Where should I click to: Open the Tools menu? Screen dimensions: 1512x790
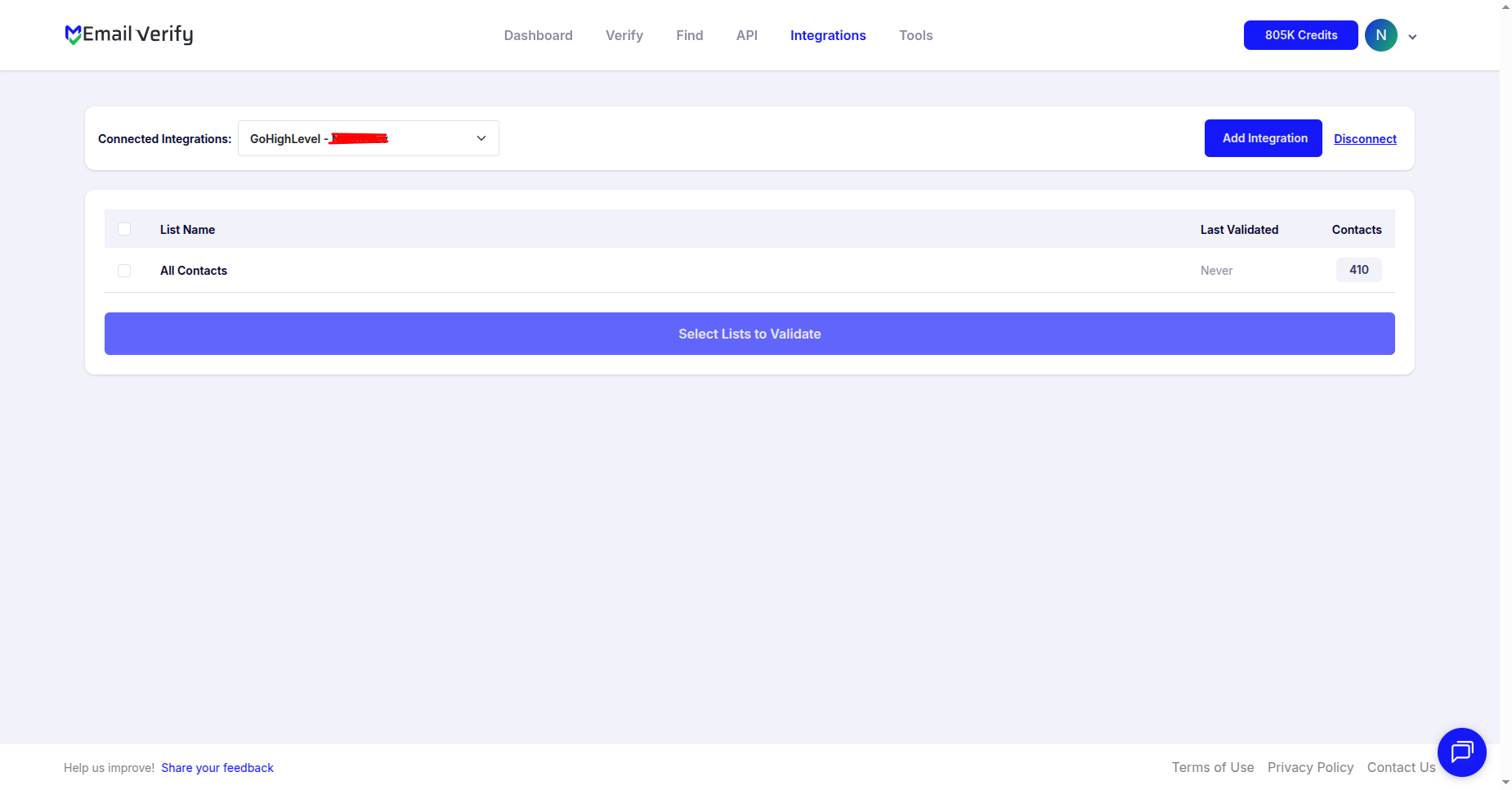point(915,35)
